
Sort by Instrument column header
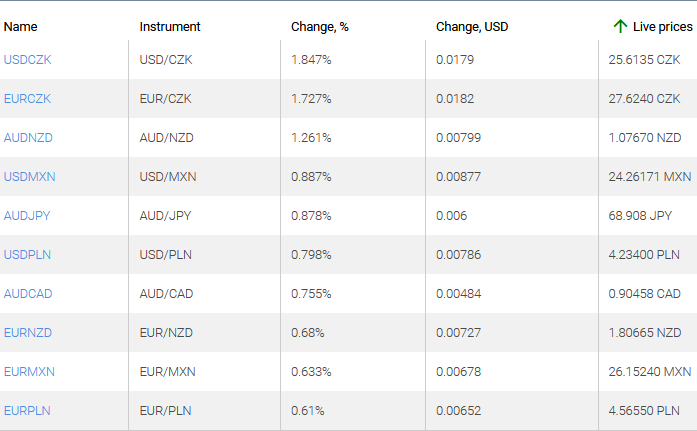170,26
